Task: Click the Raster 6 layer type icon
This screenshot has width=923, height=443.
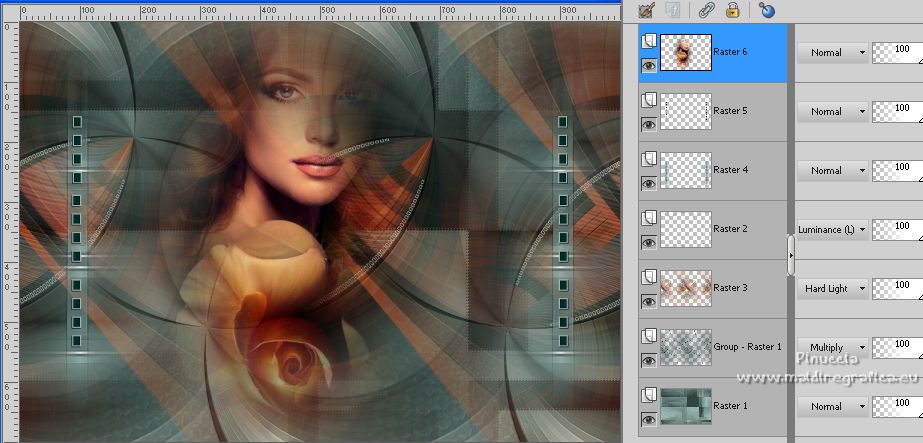Action: pyautogui.click(x=649, y=41)
